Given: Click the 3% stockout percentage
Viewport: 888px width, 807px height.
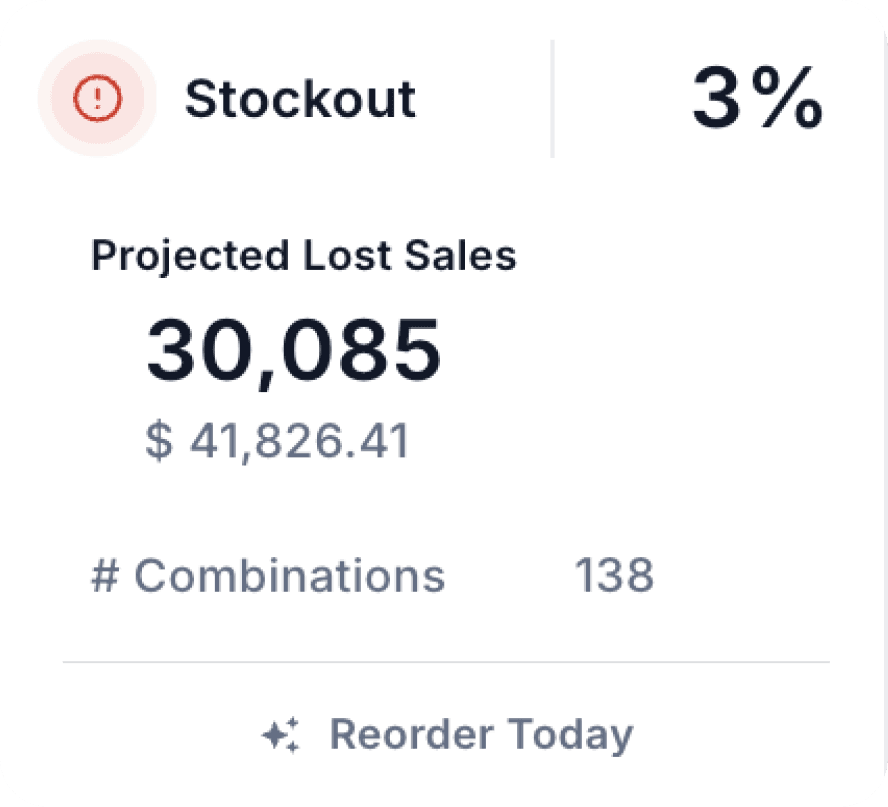Looking at the screenshot, I should coord(757,98).
